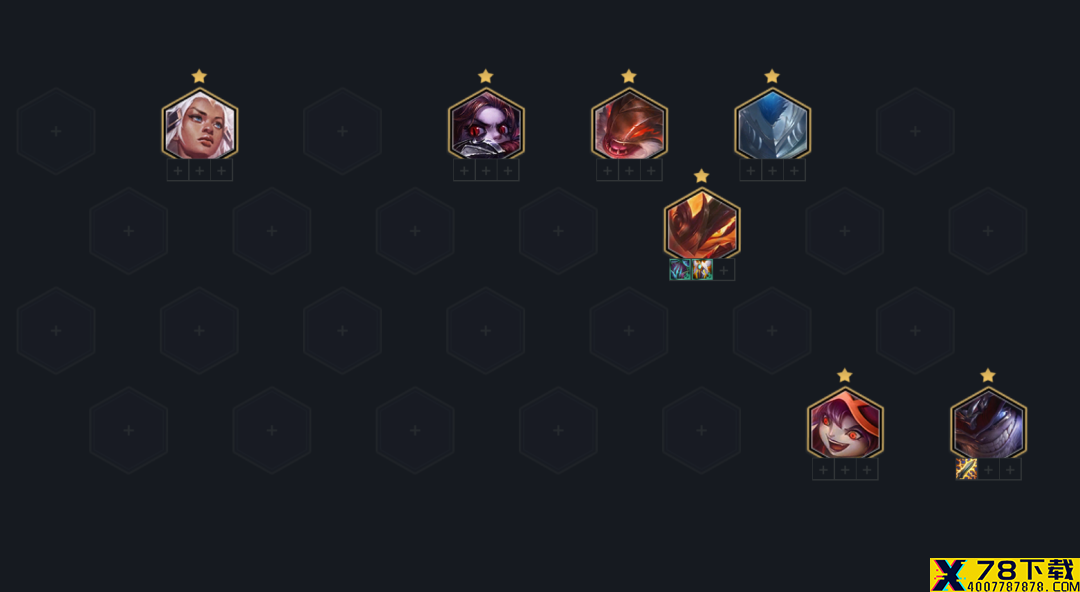Image resolution: width=1080 pixels, height=592 pixels.
Task: Click the 78 download watermark logo
Action: pyautogui.click(x=1005, y=575)
